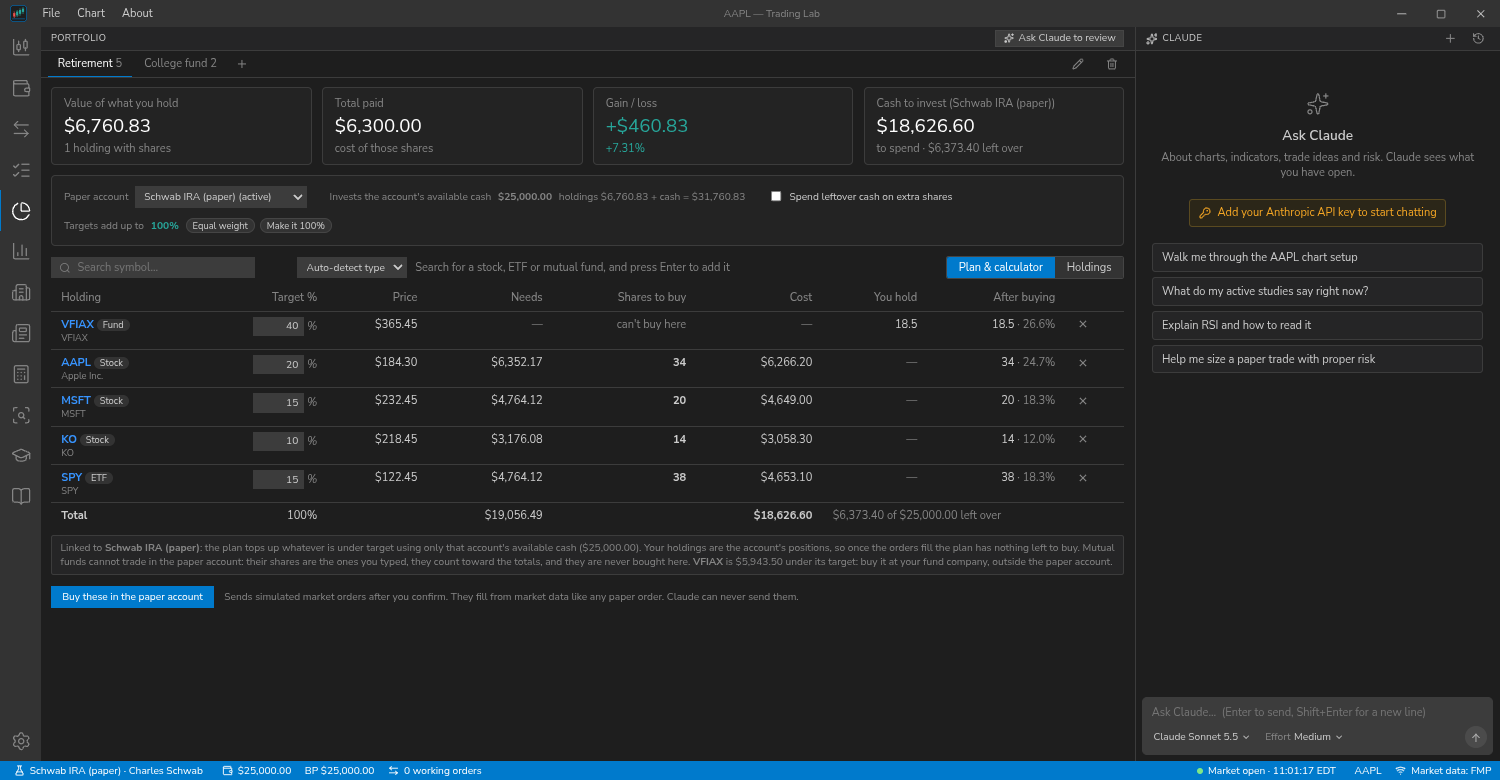
Task: Click Market data: FMP in status bar
Action: 1443,771
